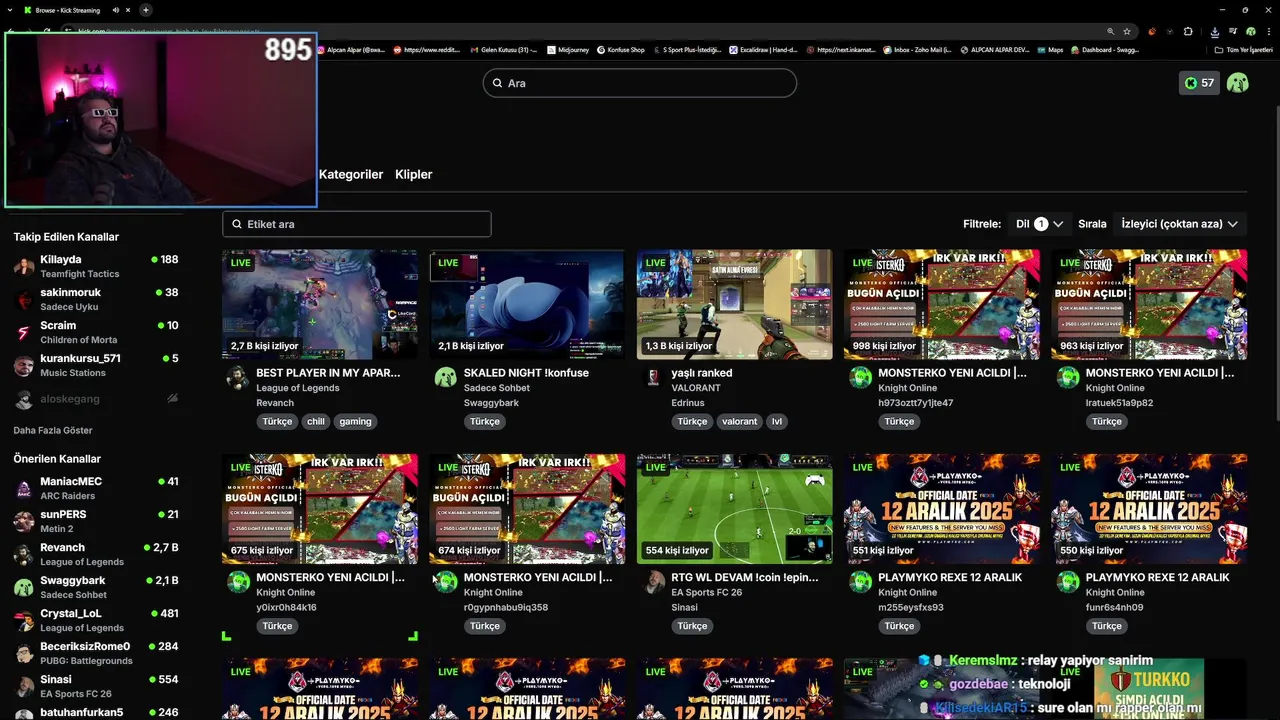Viewport: 1280px width, 720px height.
Task: Switch to the Klipler tab
Action: coord(414,174)
